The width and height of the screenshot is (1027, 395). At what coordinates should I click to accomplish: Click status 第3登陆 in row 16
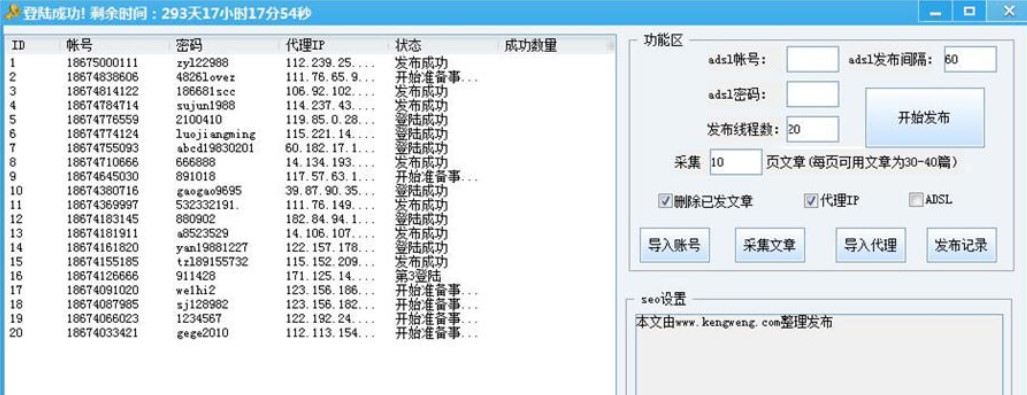(x=418, y=276)
